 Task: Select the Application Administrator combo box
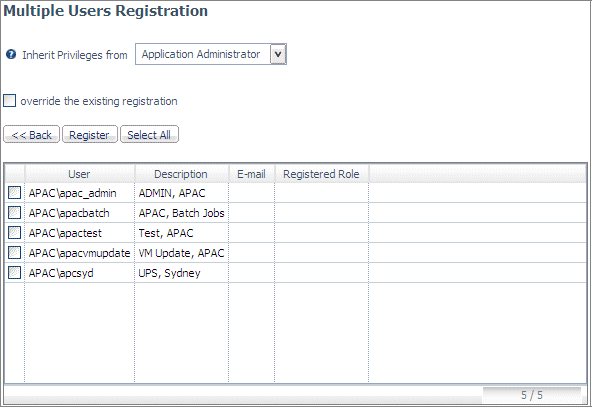211,54
